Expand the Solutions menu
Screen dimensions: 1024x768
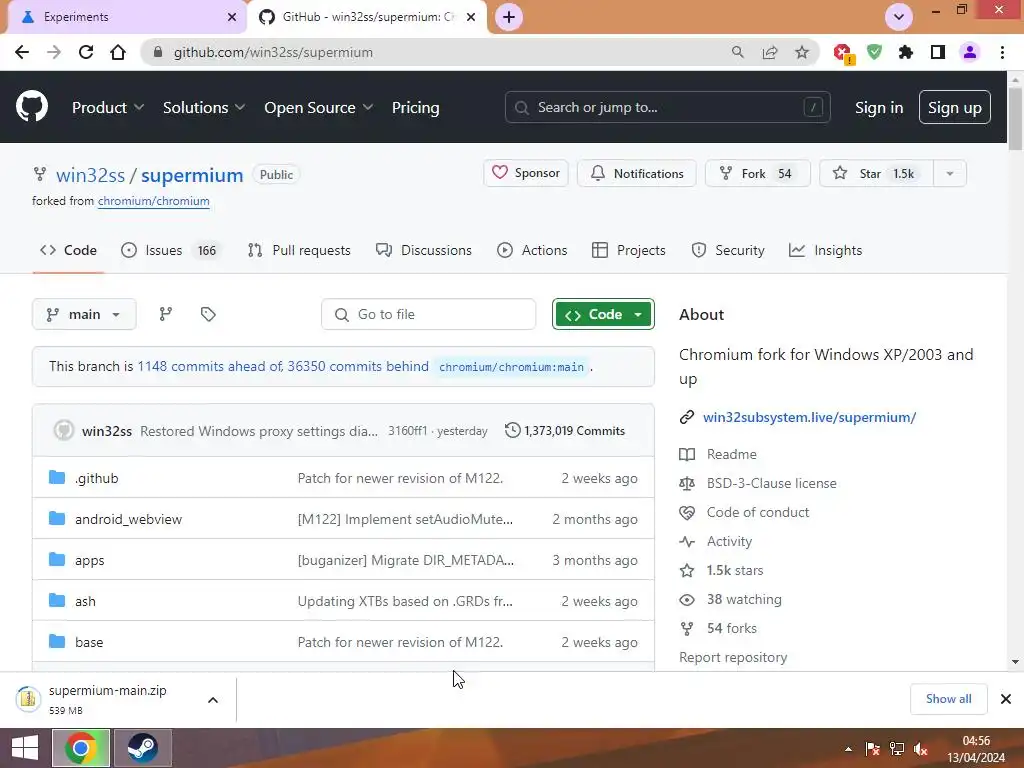tap(204, 107)
